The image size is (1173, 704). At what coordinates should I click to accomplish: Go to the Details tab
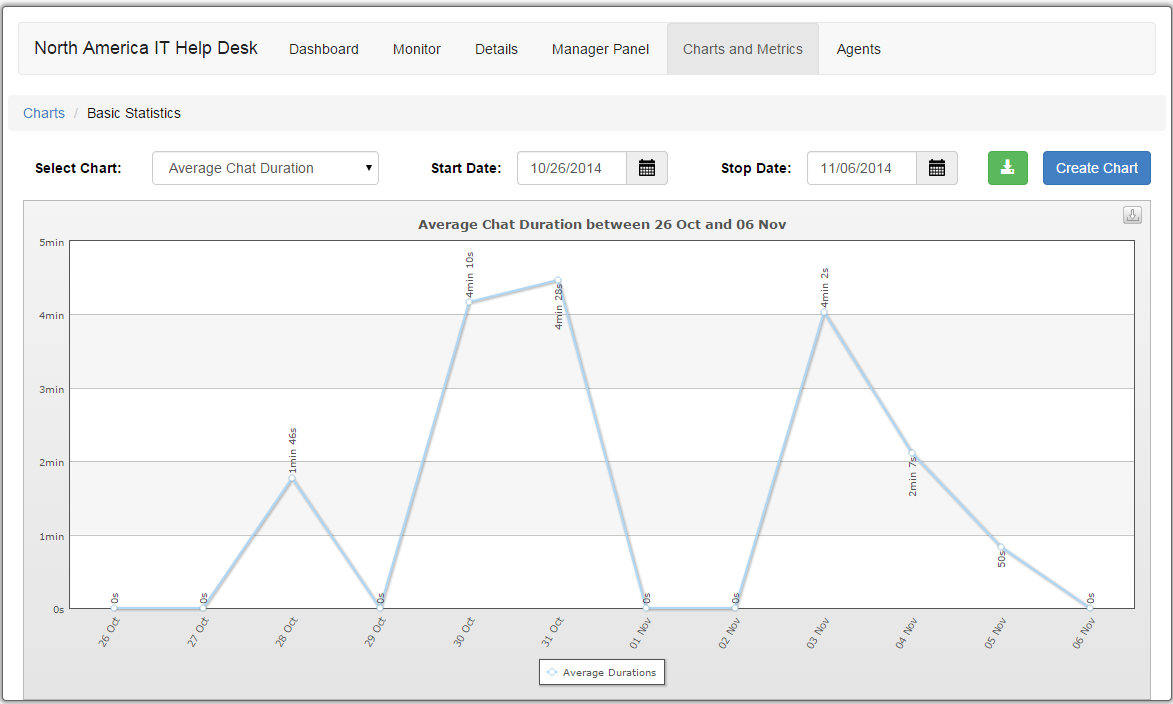(x=496, y=49)
